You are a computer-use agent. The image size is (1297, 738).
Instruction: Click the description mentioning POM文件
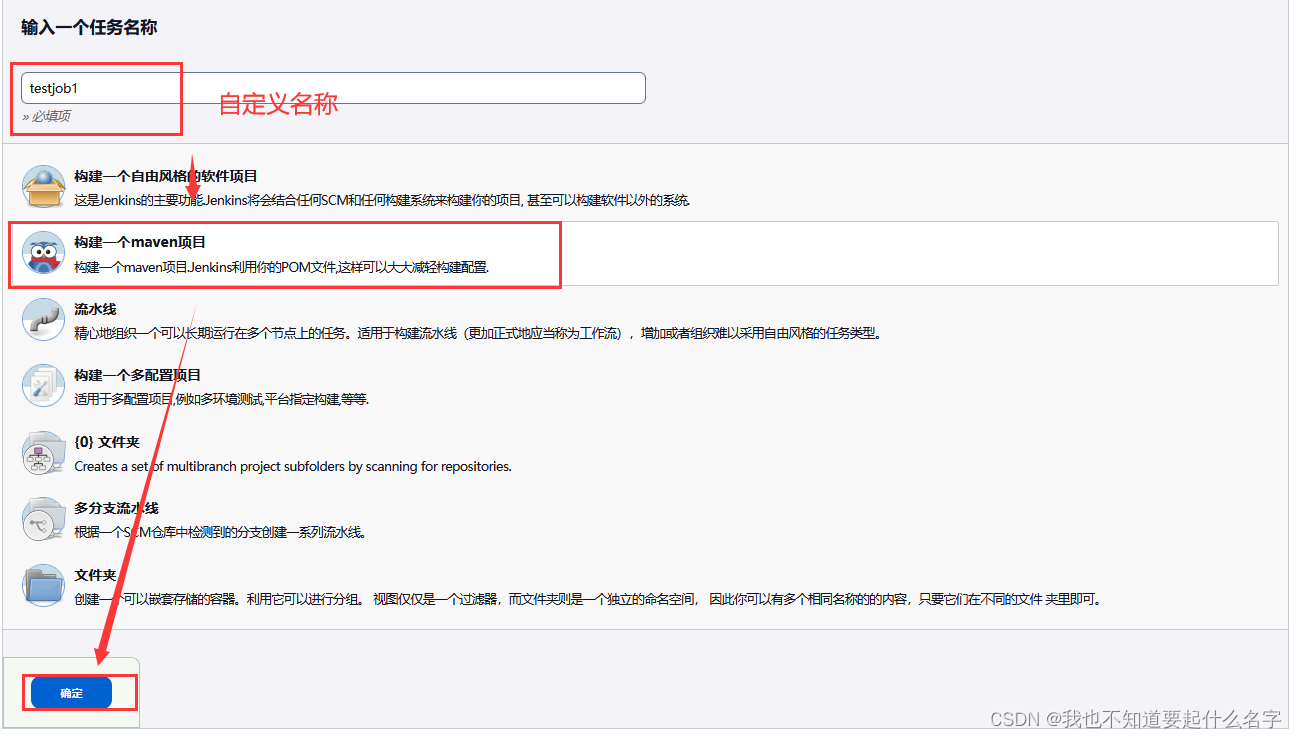tap(282, 267)
